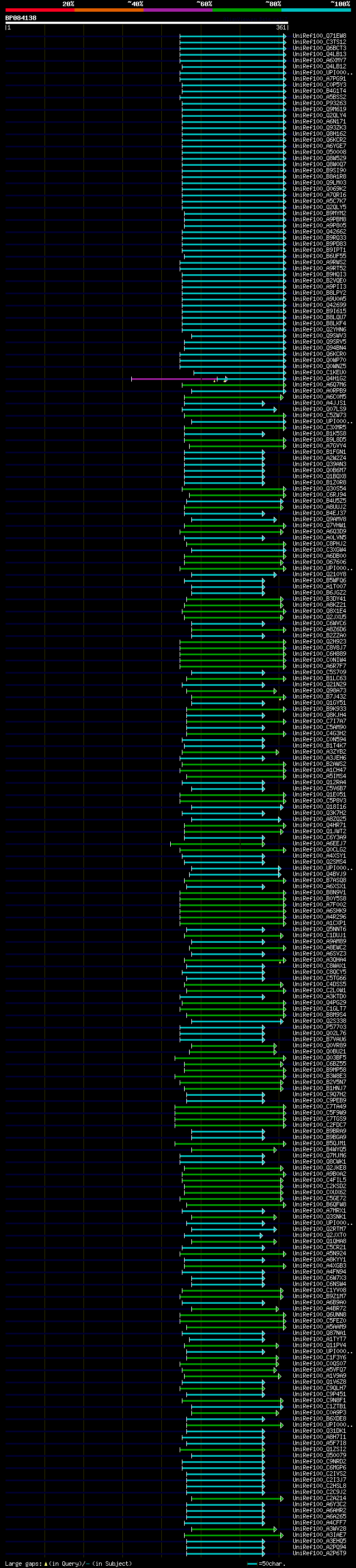Image resolution: width=356 pixels, height=1568 pixels.
Task: Click the green ~80% legend color segment
Action: (247, 10)
